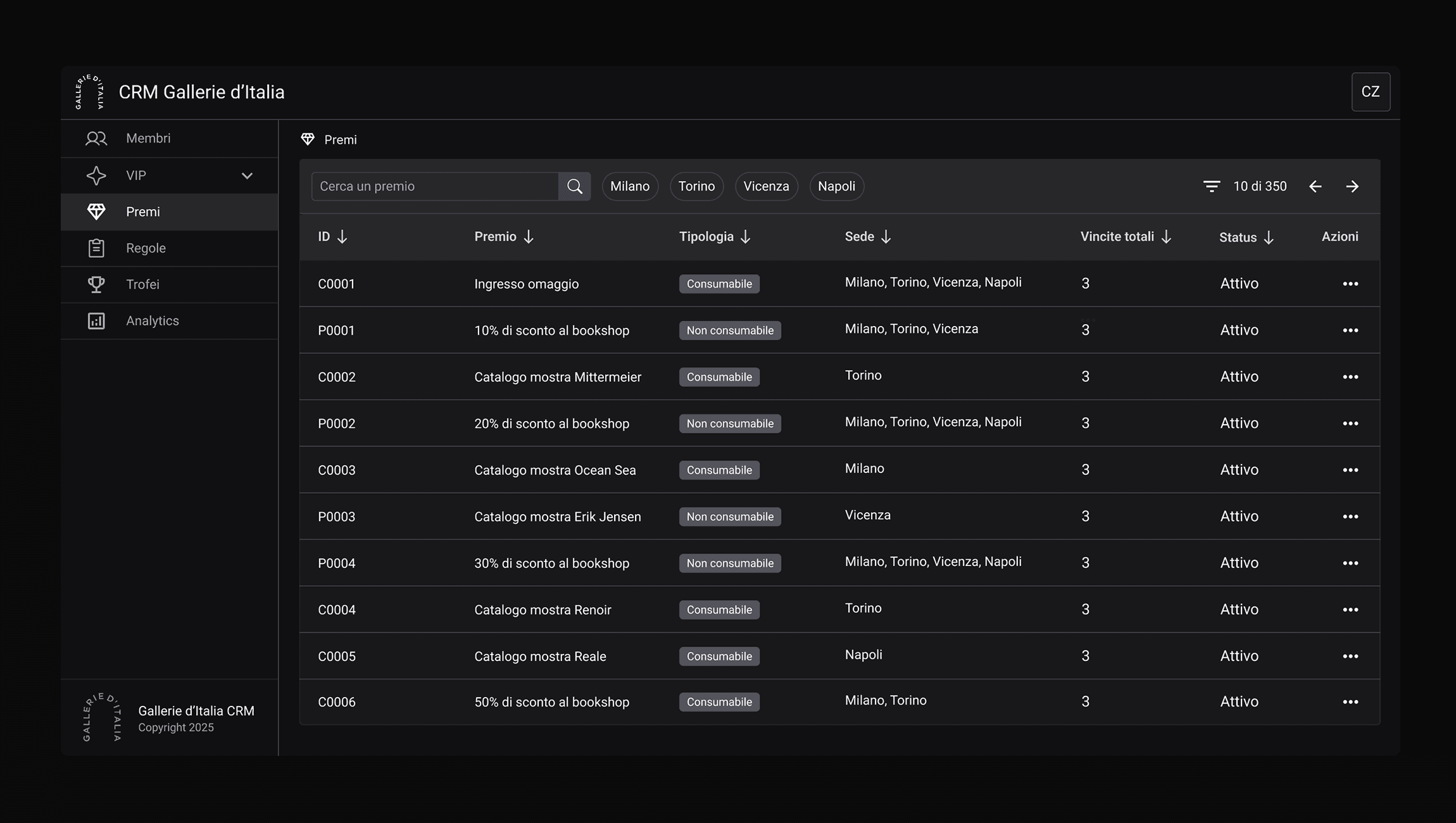Open the CZ user profile button

(1370, 92)
